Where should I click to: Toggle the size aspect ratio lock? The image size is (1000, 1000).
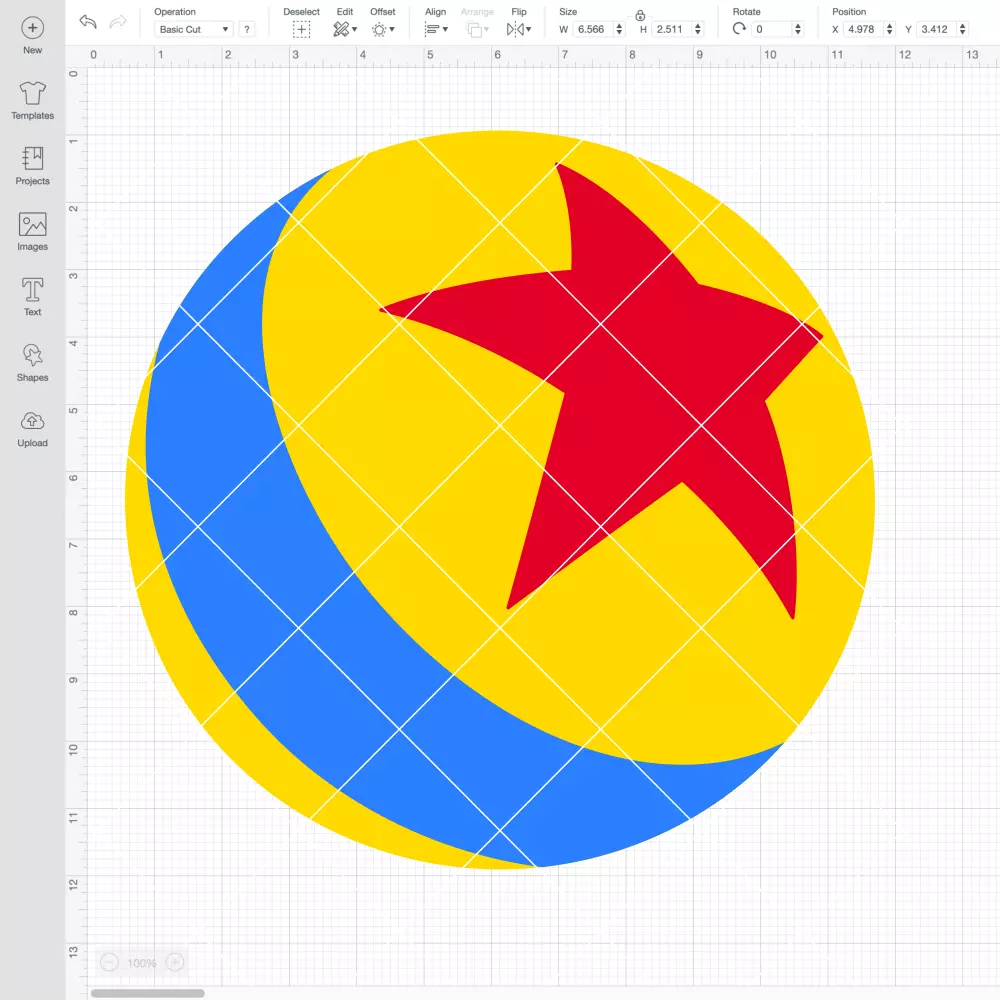[640, 16]
